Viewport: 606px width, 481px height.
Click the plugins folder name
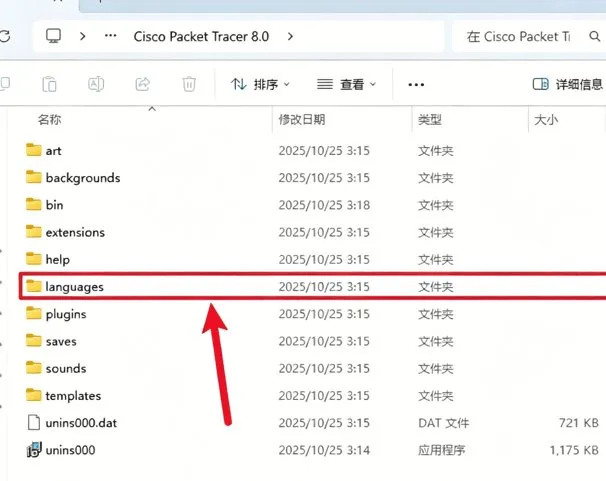[x=66, y=314]
